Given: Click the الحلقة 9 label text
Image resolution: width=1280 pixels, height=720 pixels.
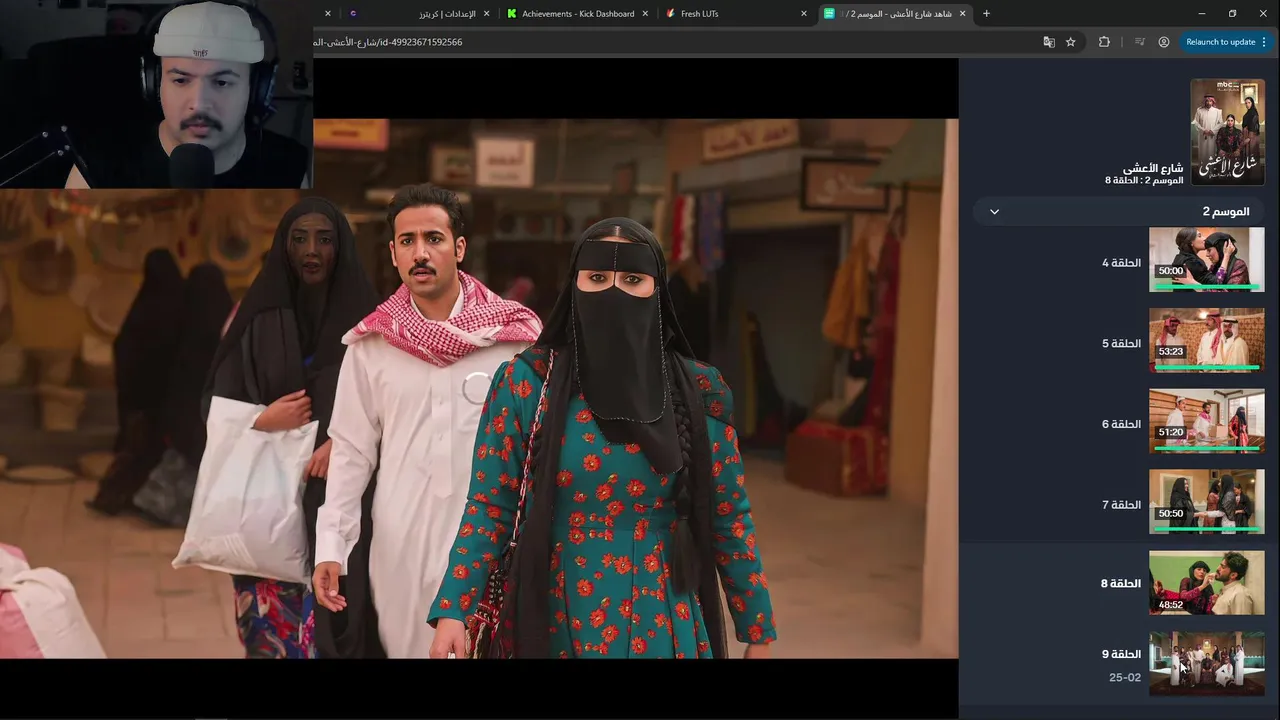Looking at the screenshot, I should (x=1121, y=654).
